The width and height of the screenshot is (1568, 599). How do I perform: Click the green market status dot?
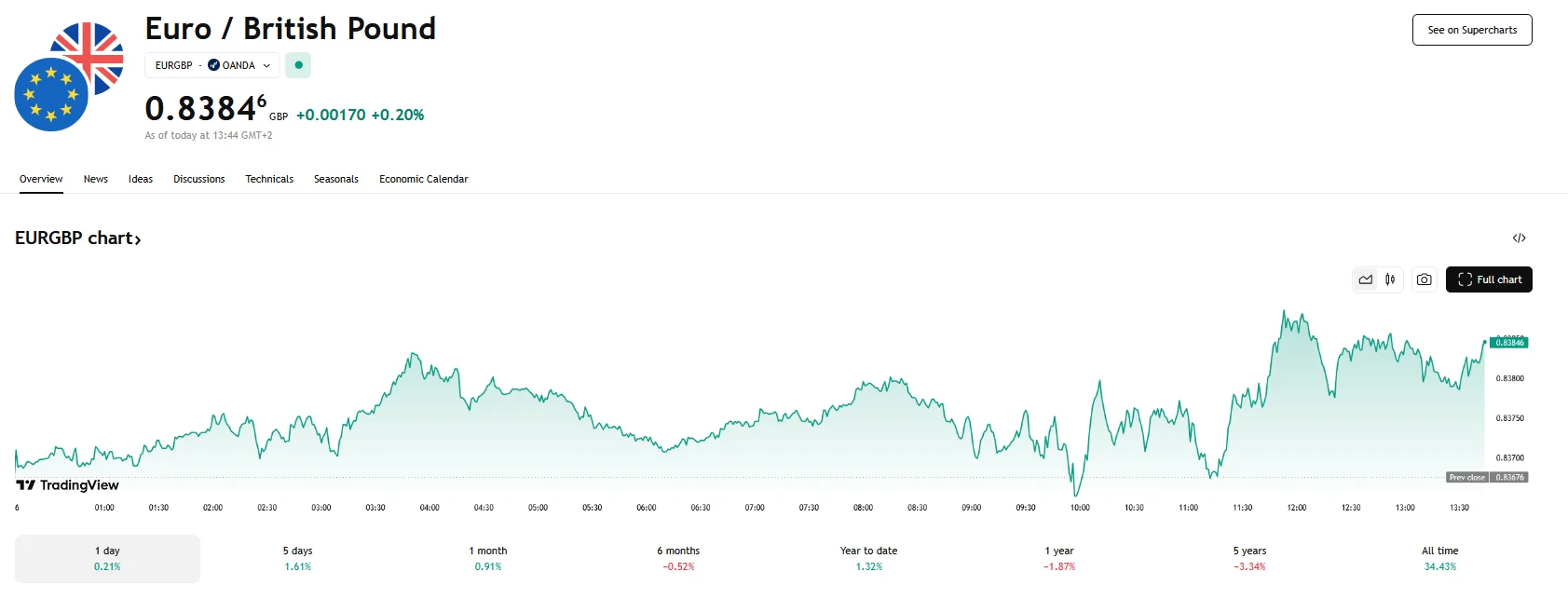(298, 65)
